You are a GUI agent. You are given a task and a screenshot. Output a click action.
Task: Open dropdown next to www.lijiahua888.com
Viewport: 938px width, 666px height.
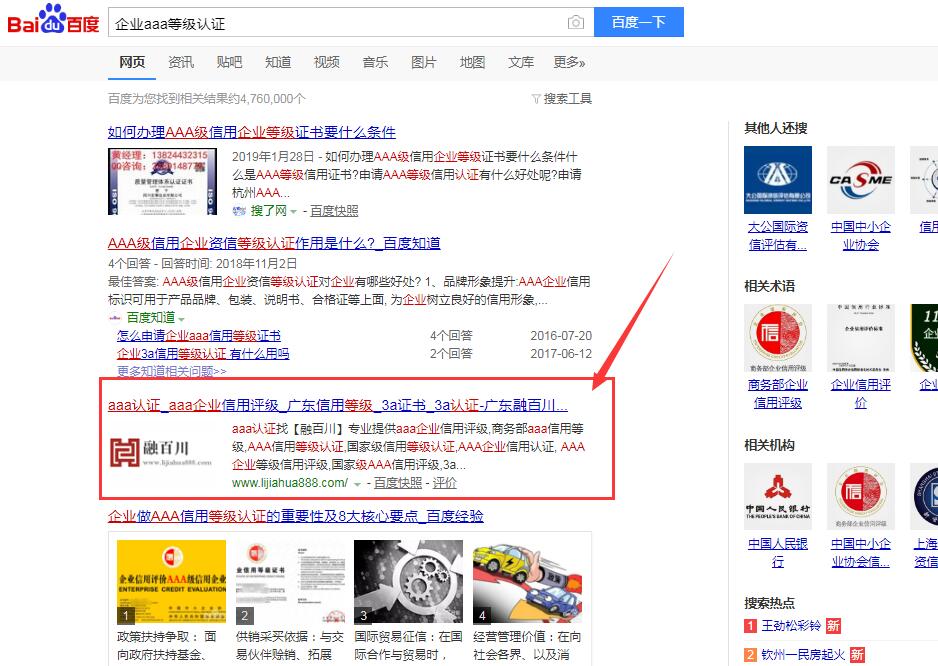(357, 484)
